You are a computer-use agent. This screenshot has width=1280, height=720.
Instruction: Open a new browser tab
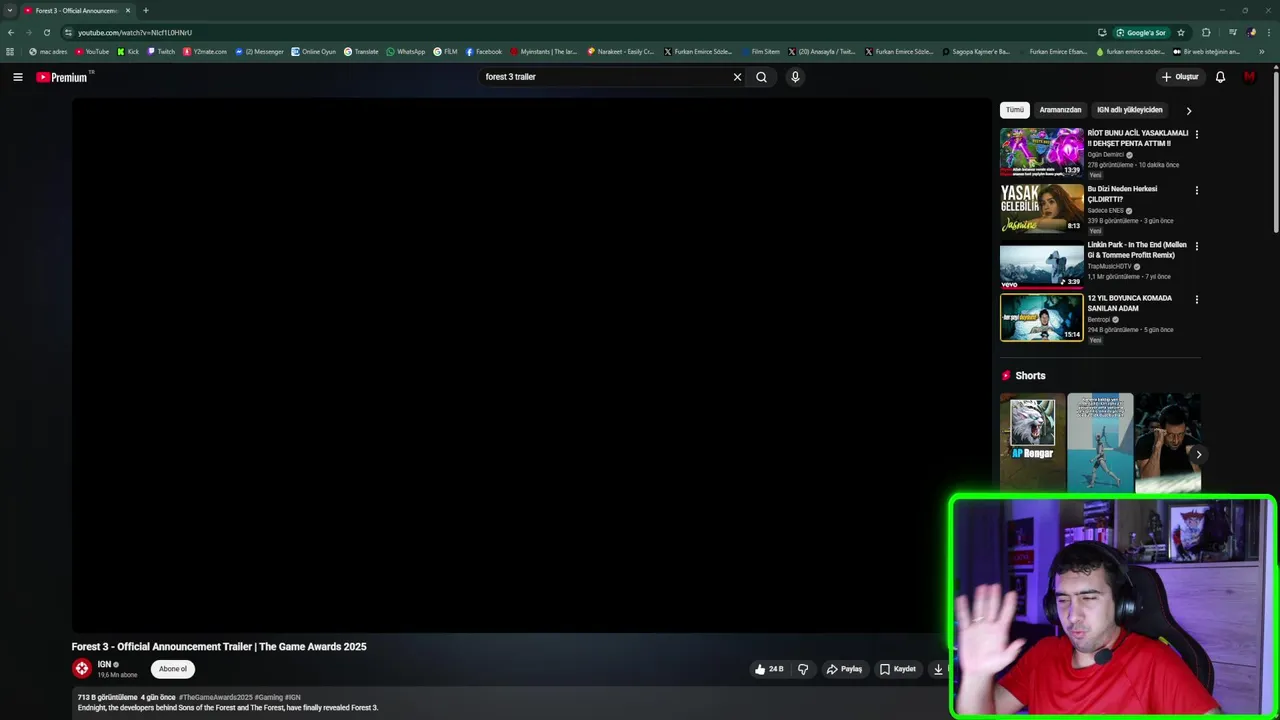(145, 10)
